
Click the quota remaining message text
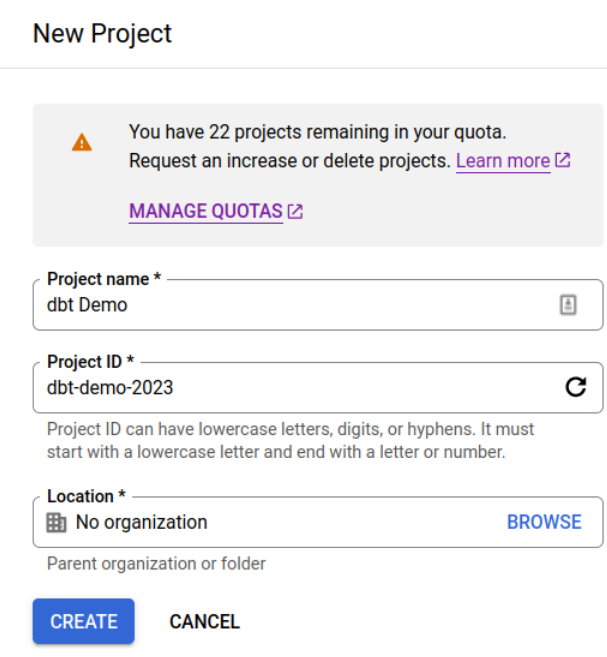(318, 132)
